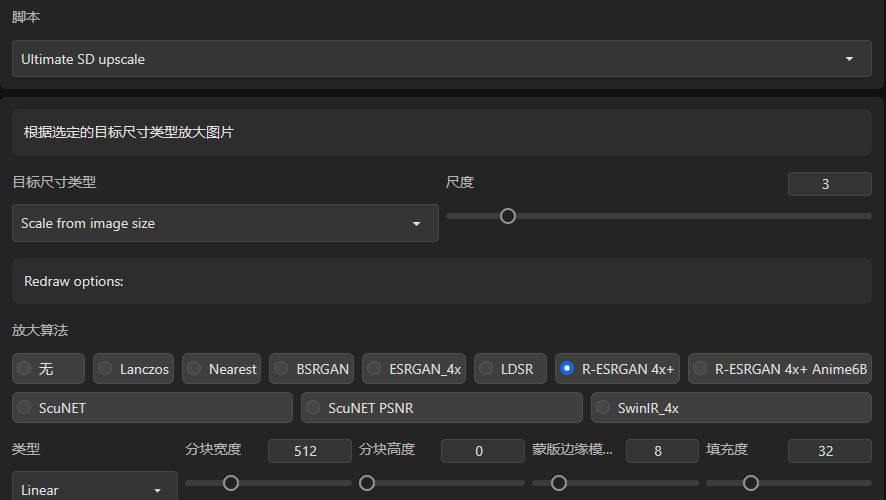Select the SwinIR_4x upscaler
The image size is (886, 500).
coord(731,407)
